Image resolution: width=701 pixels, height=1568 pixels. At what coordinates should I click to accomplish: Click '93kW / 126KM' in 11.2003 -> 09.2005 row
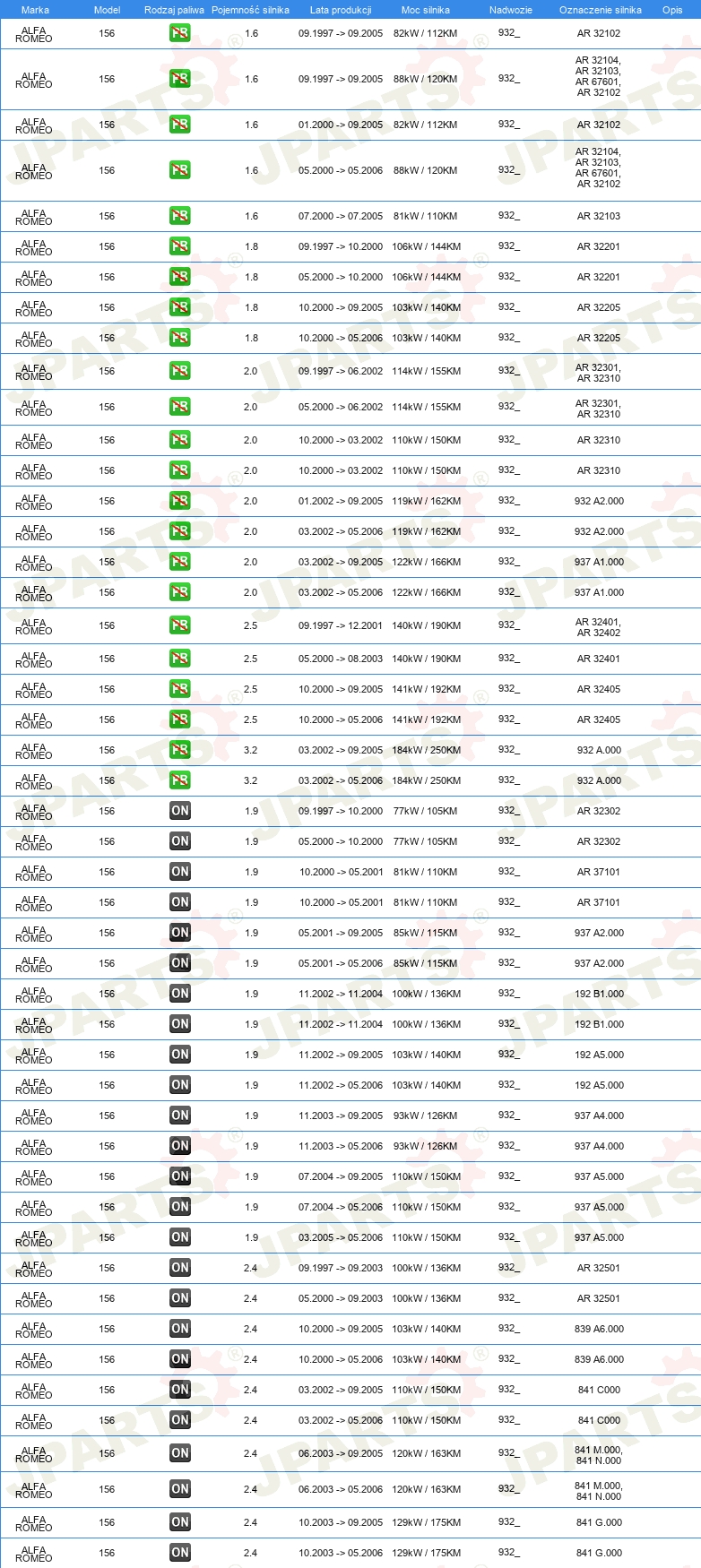(x=425, y=1116)
